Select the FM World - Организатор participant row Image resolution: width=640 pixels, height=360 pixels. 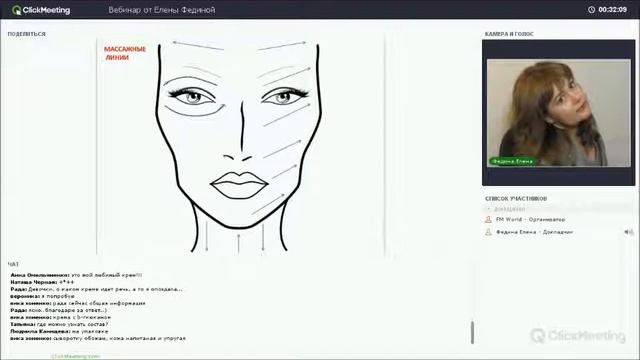pos(558,220)
